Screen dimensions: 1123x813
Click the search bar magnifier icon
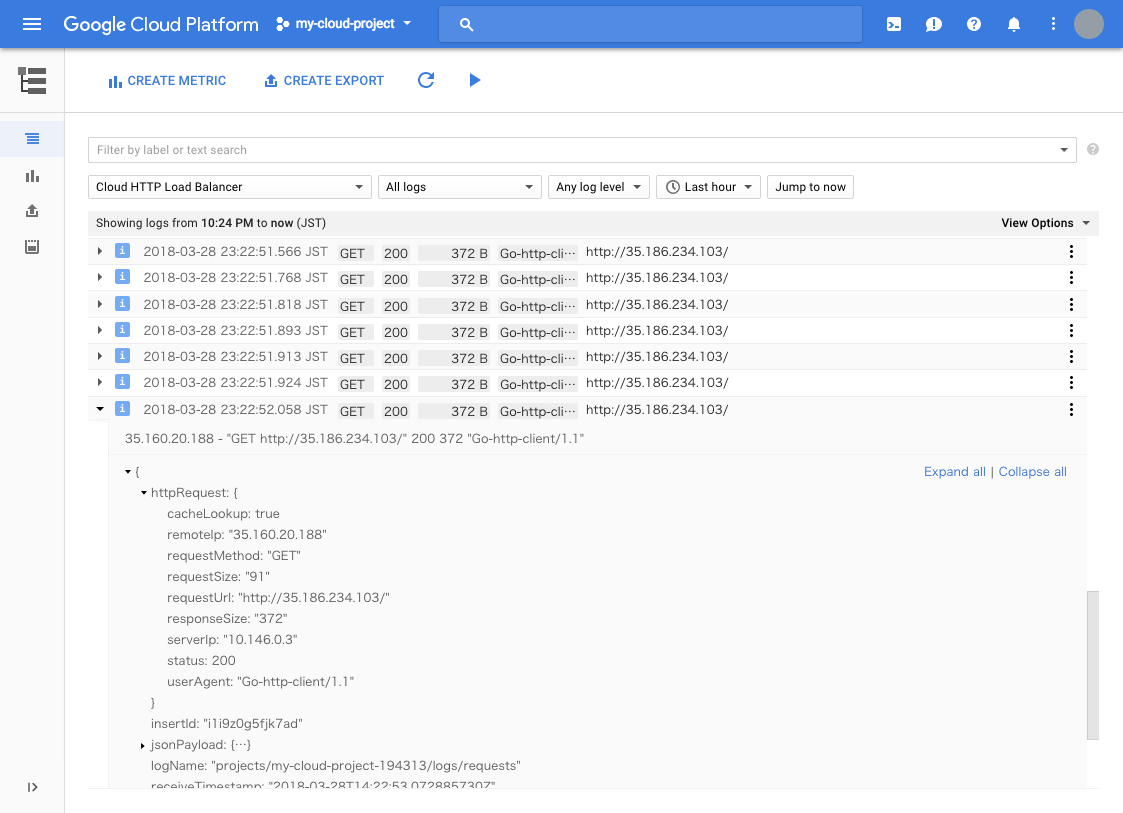click(x=466, y=24)
